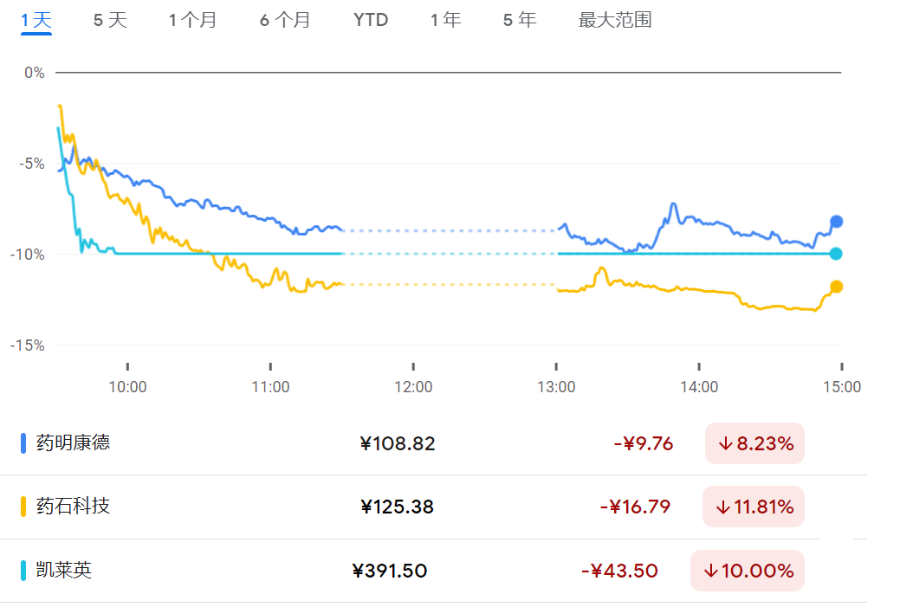The height and width of the screenshot is (607, 900).
Task: Click the 11.81% decrease badge
Action: [x=753, y=507]
